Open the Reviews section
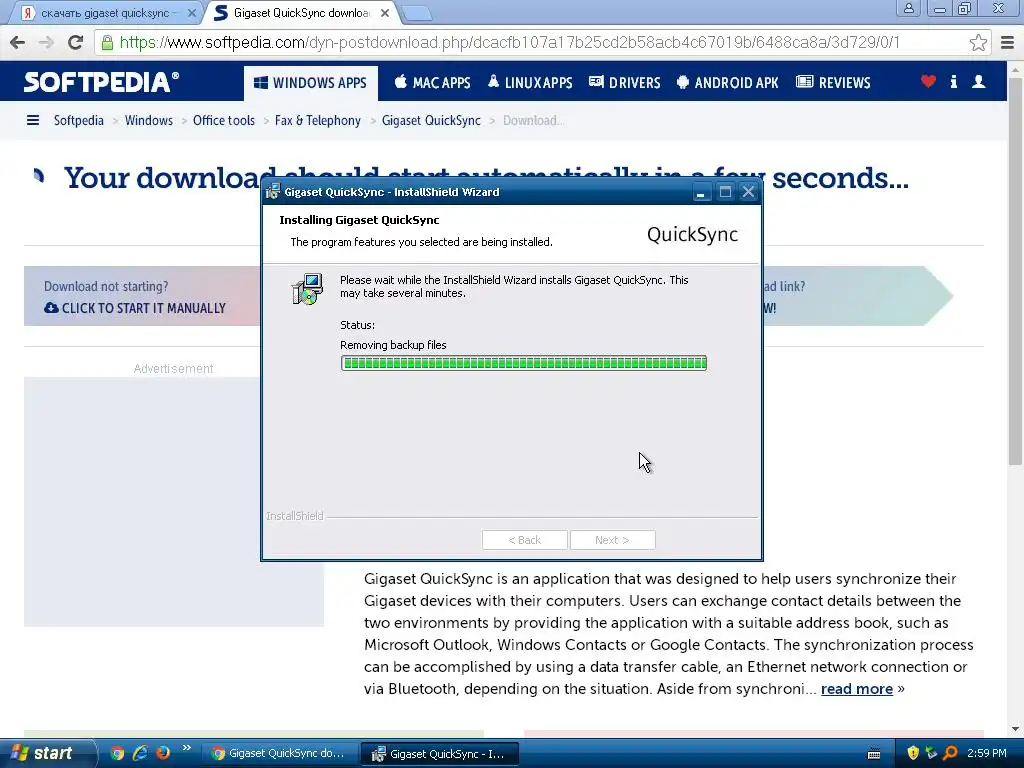Viewport: 1024px width, 768px height. [x=833, y=83]
